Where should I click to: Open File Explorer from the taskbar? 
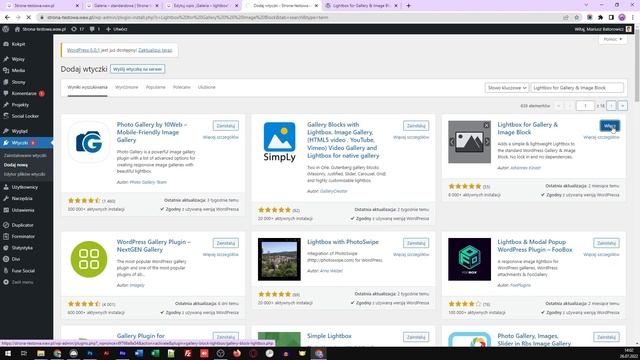click(x=41, y=353)
